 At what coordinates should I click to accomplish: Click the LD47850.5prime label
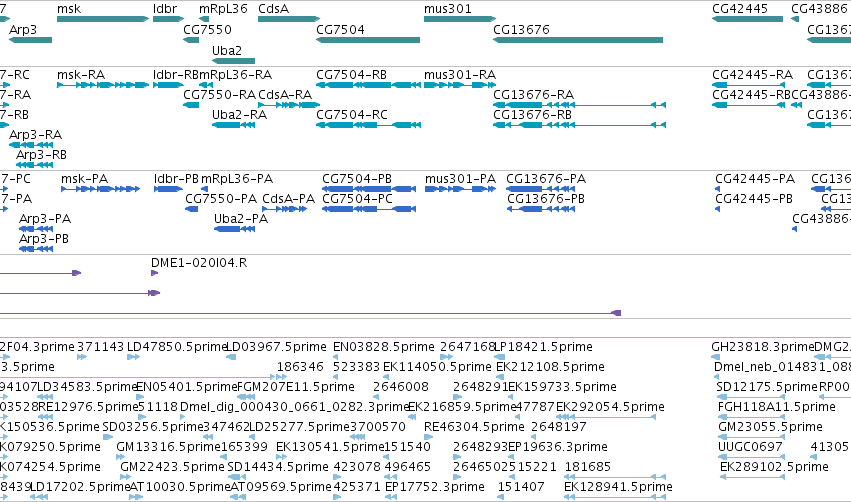coord(177,347)
